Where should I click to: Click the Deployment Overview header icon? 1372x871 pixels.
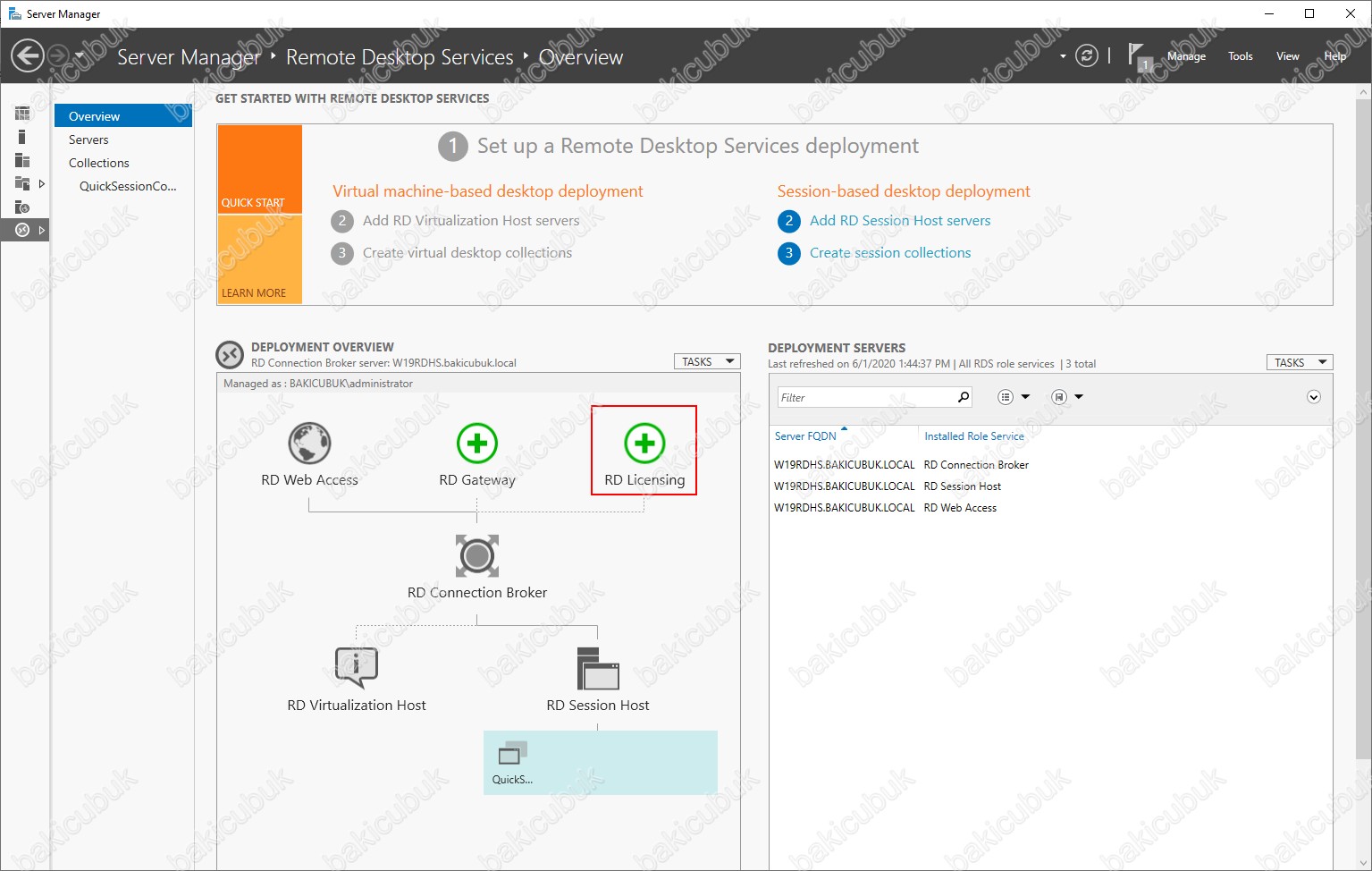coord(230,355)
